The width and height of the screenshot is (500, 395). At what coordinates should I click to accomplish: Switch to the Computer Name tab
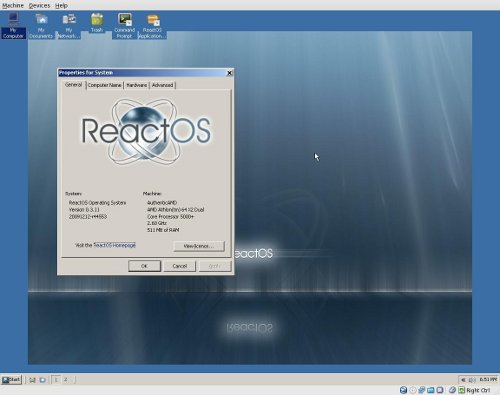click(x=104, y=85)
